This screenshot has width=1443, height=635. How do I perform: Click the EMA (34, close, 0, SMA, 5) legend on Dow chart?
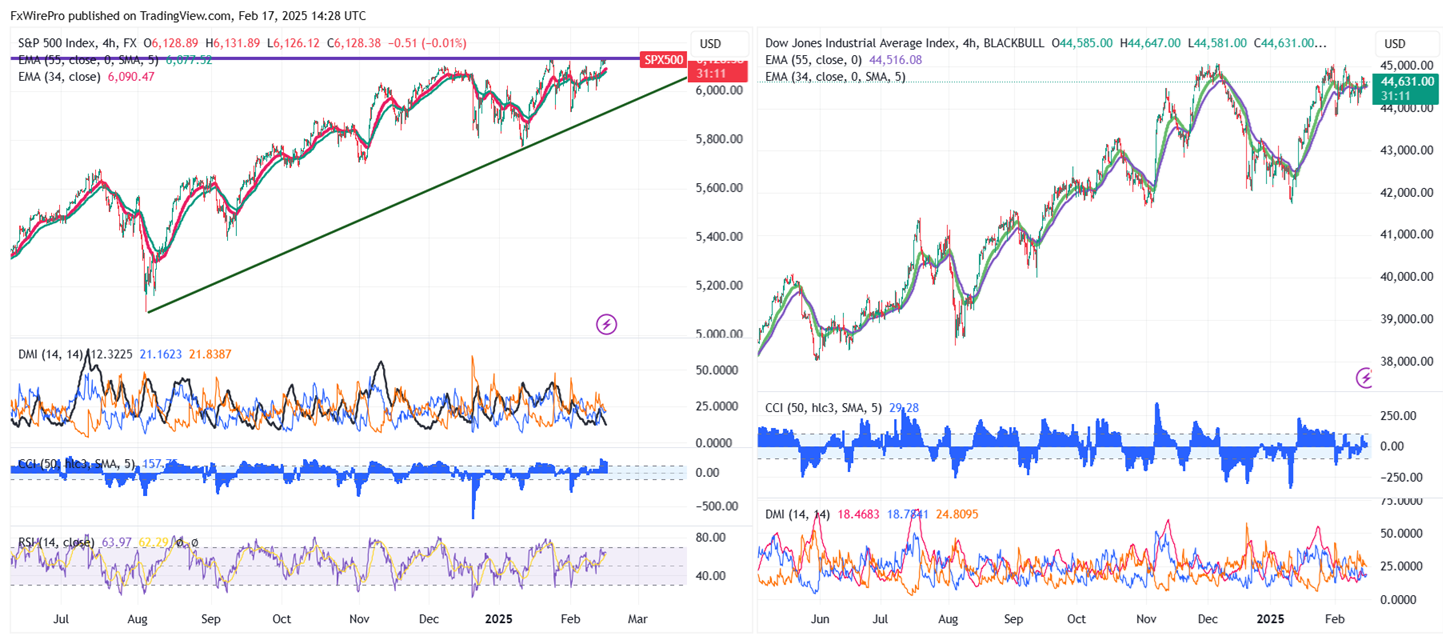[x=835, y=76]
